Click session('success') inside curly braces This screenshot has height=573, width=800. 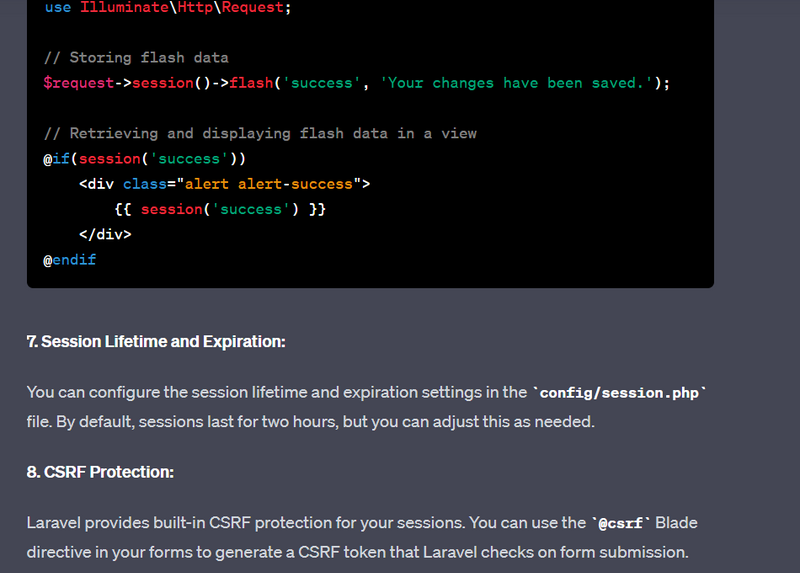tap(220, 209)
